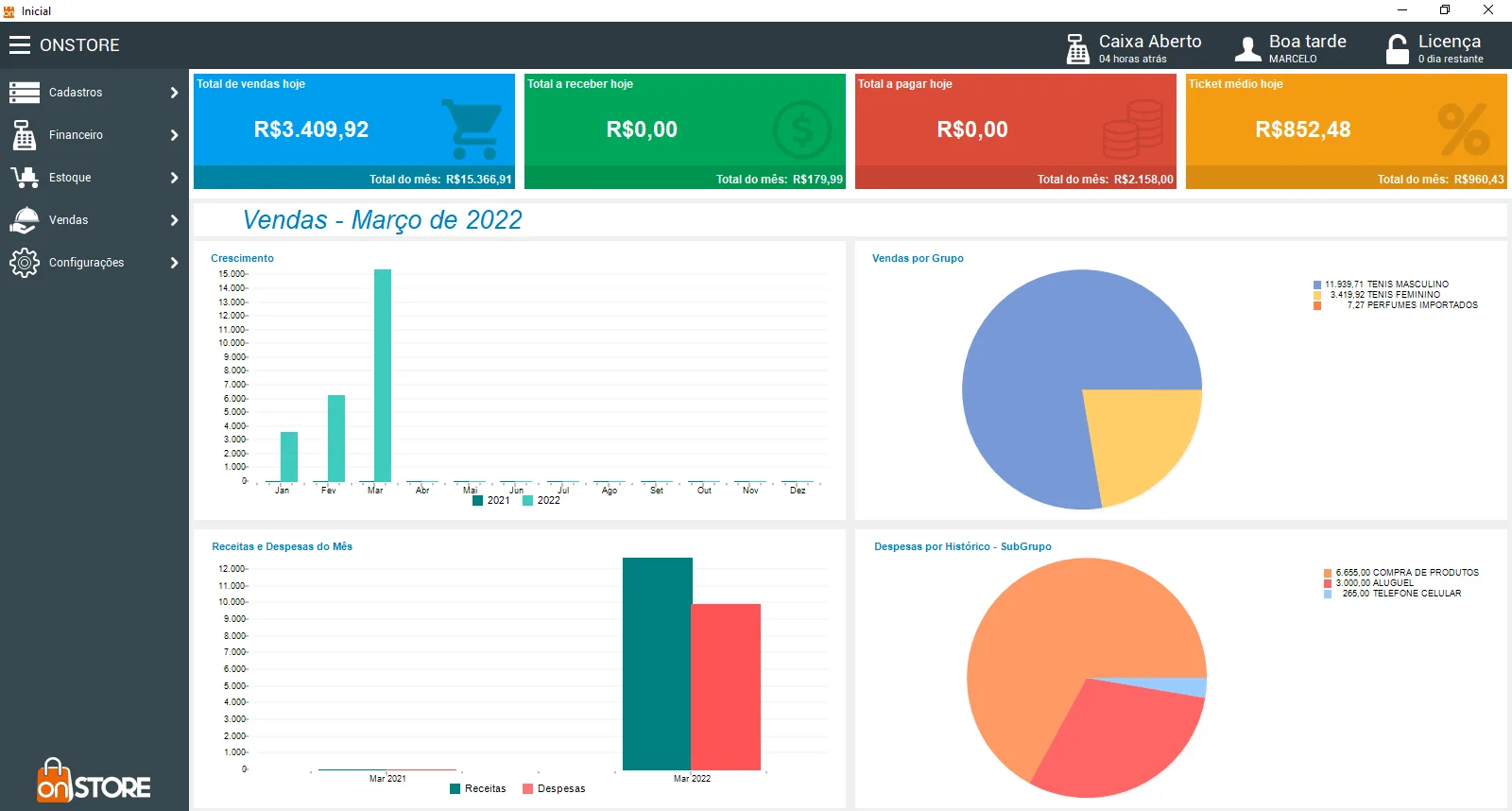Click the Boa tarde MARCELO label
This screenshot has height=811, width=1512.
[1307, 48]
